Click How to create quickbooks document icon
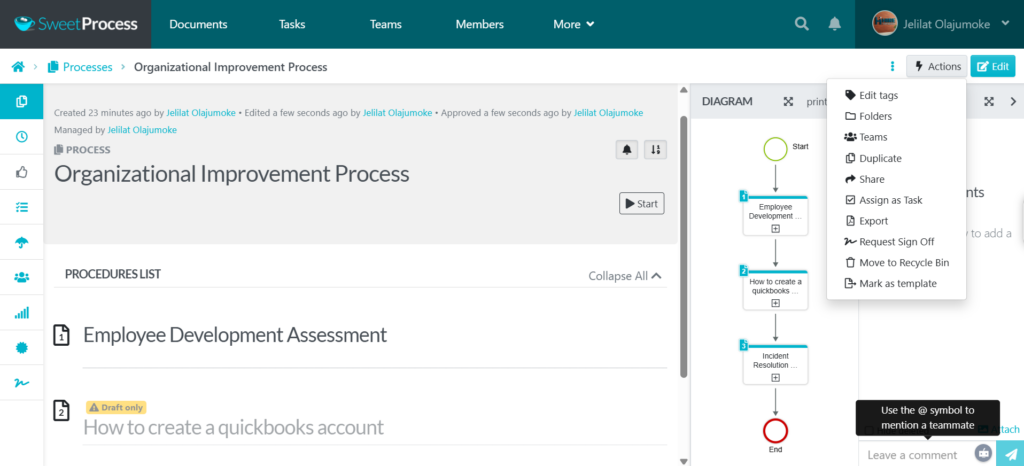1024x466 pixels. click(x=61, y=411)
